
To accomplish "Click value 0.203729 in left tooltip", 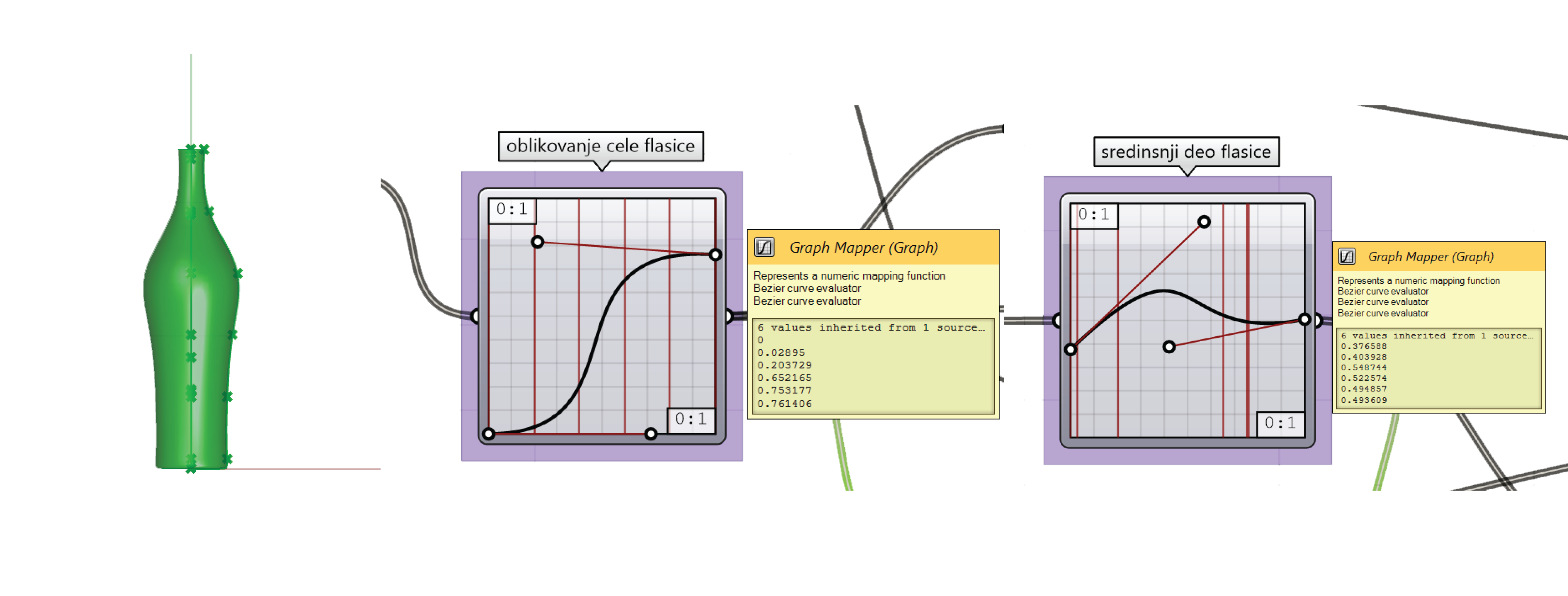I will 785,365.
